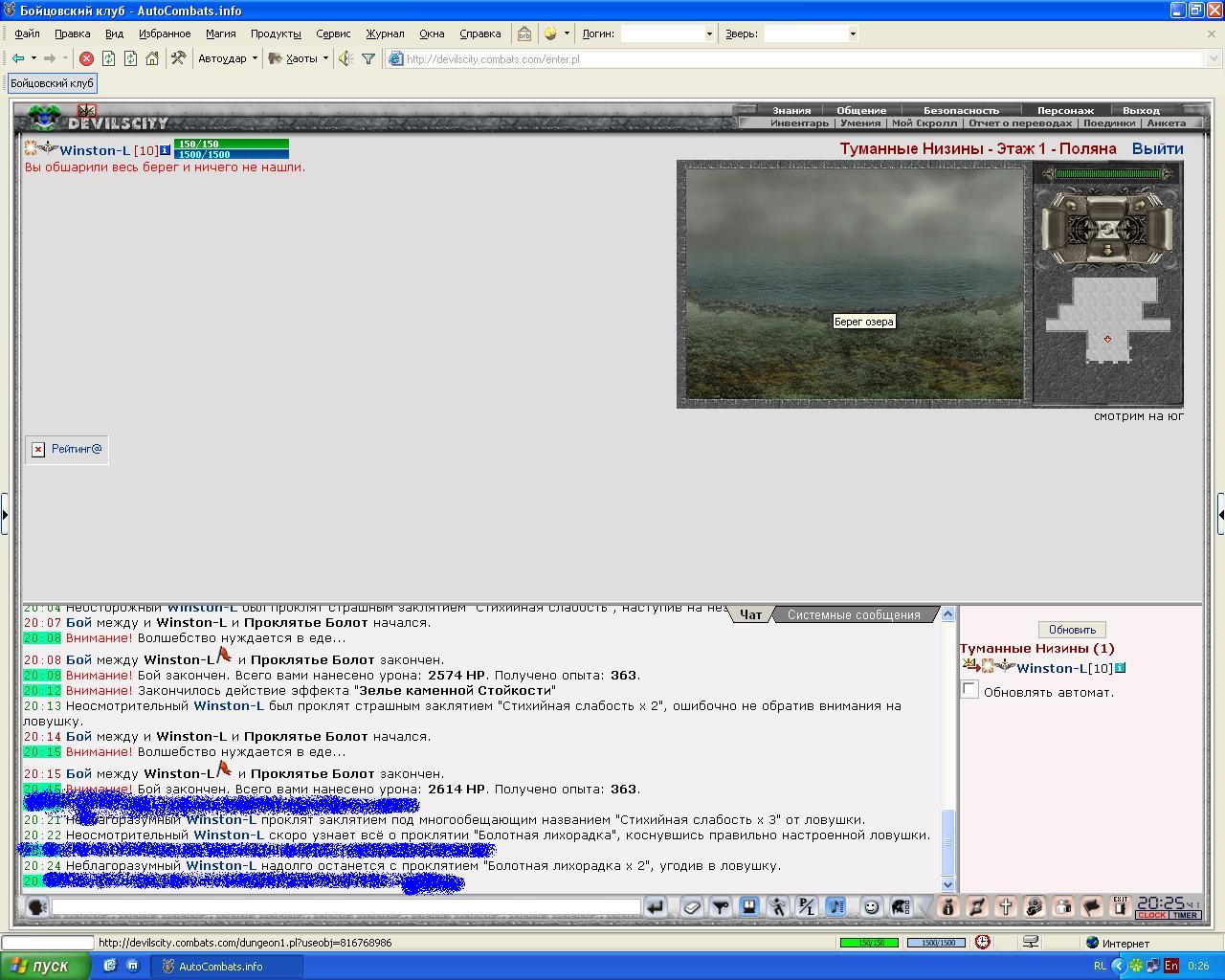The height and width of the screenshot is (980, 1225).
Task: Open dropdown next to the yellow smiley
Action: coord(567,33)
